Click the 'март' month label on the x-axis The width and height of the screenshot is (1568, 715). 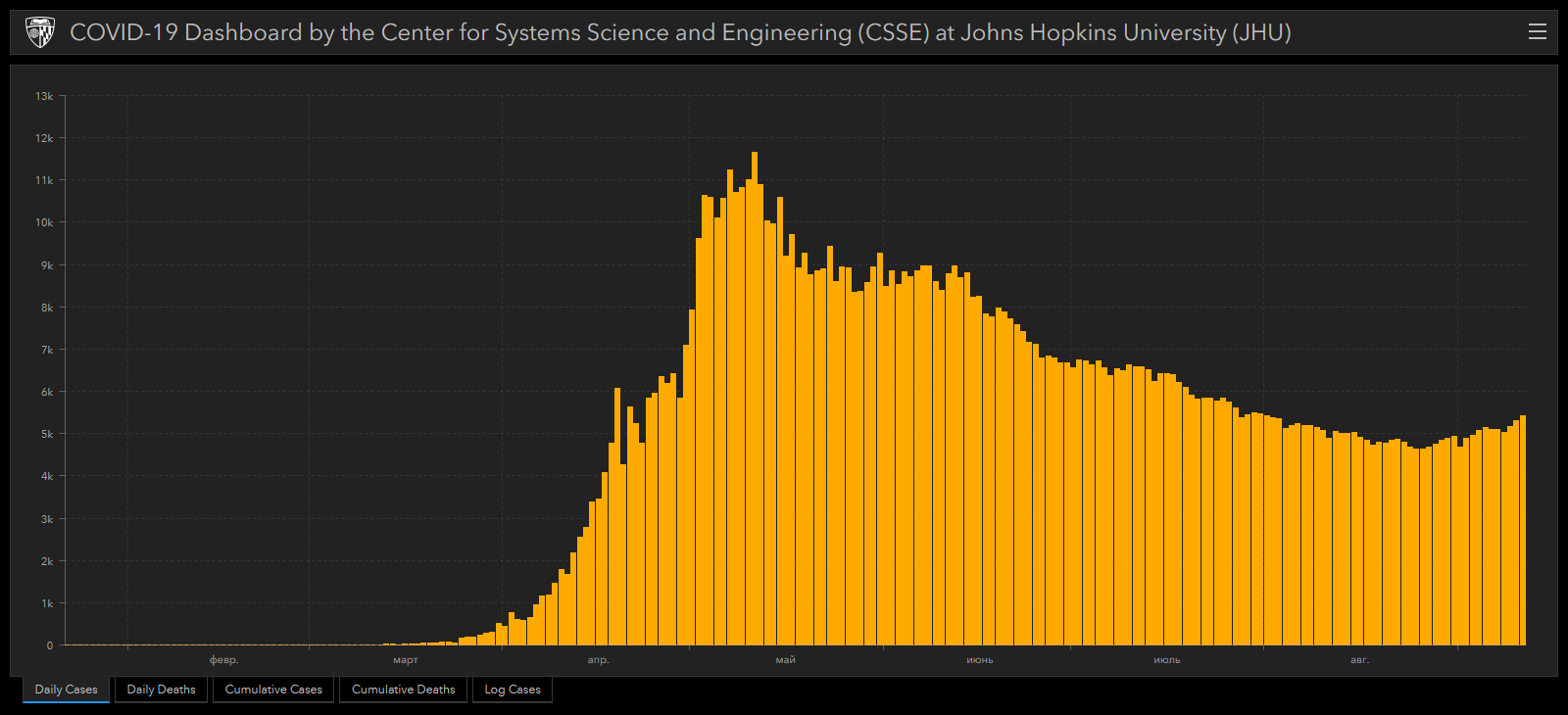pos(406,660)
